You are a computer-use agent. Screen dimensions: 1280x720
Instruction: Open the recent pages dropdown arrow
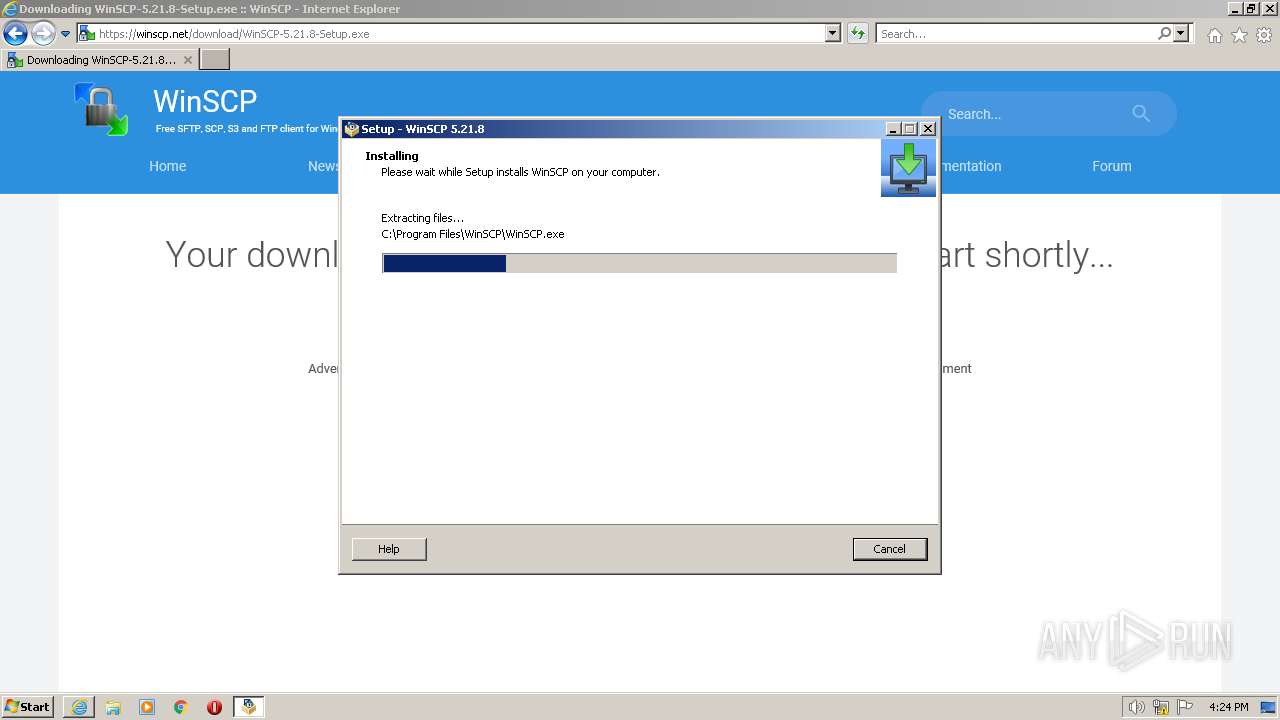[65, 34]
